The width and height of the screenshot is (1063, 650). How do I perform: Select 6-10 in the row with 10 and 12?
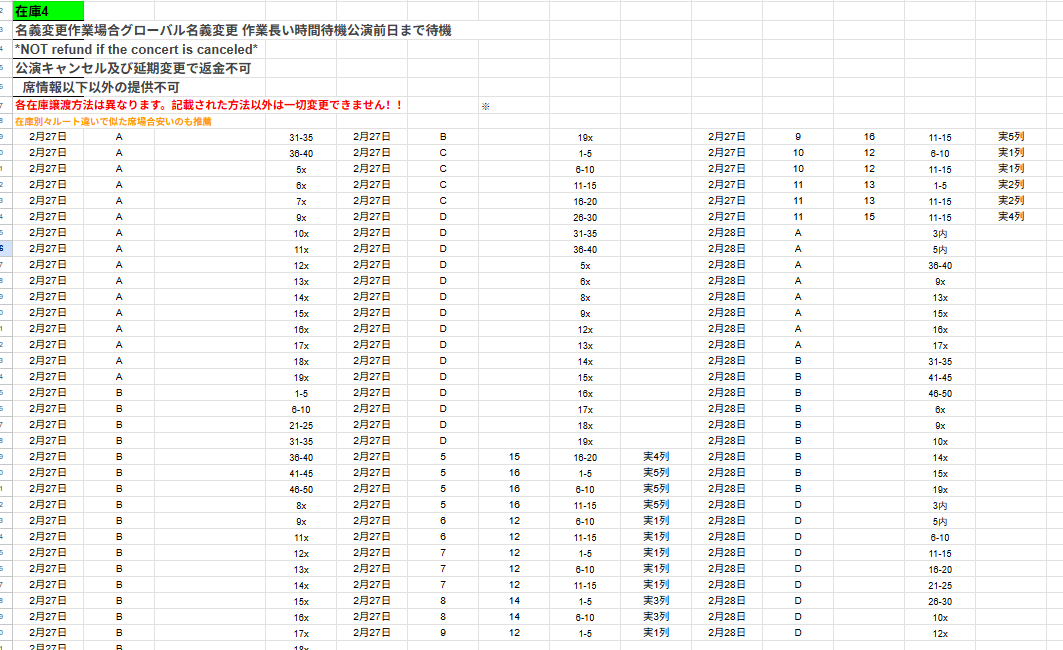940,154
